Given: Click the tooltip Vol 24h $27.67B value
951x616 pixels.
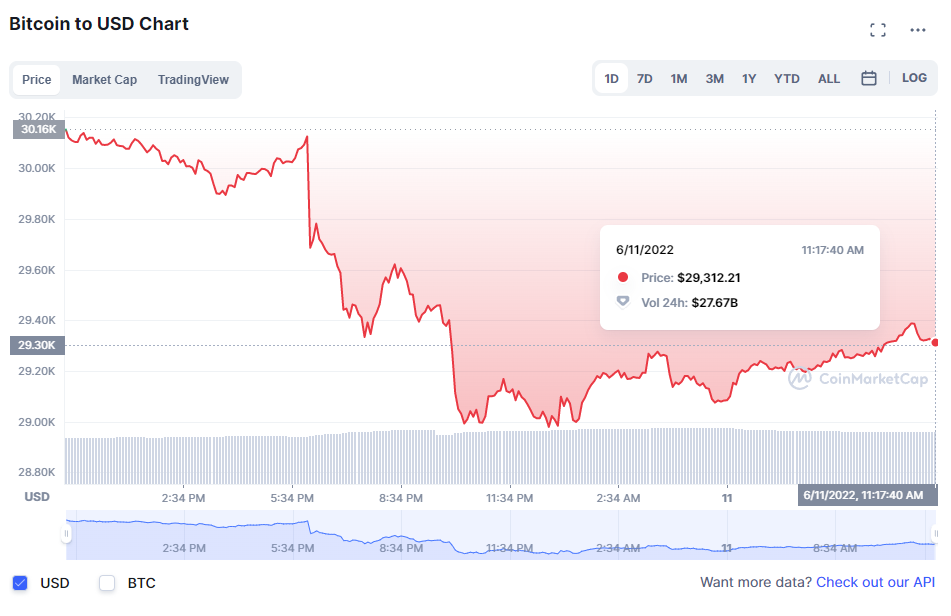Looking at the screenshot, I should 714,303.
